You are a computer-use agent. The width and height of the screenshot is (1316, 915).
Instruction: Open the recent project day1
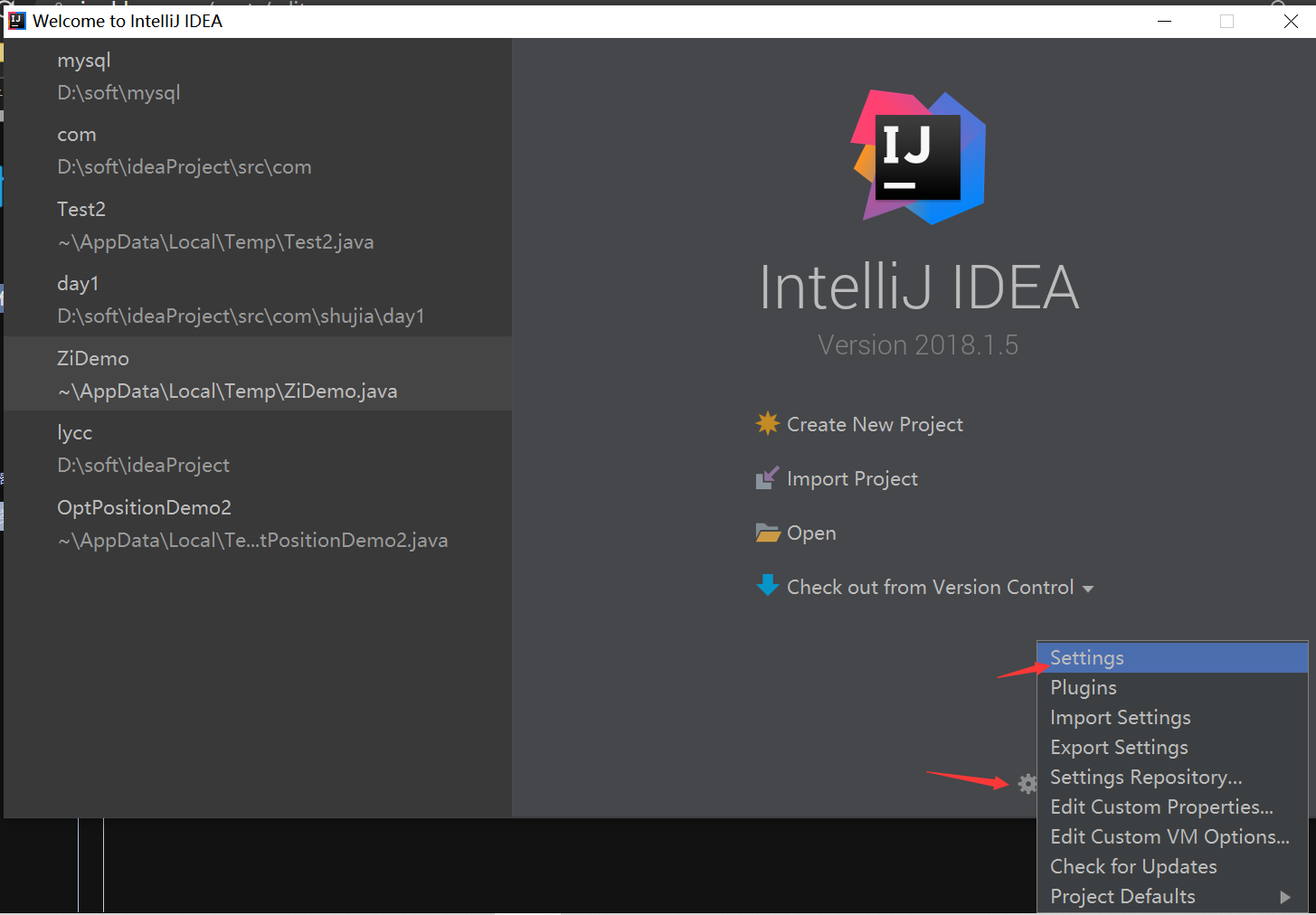[x=258, y=299]
